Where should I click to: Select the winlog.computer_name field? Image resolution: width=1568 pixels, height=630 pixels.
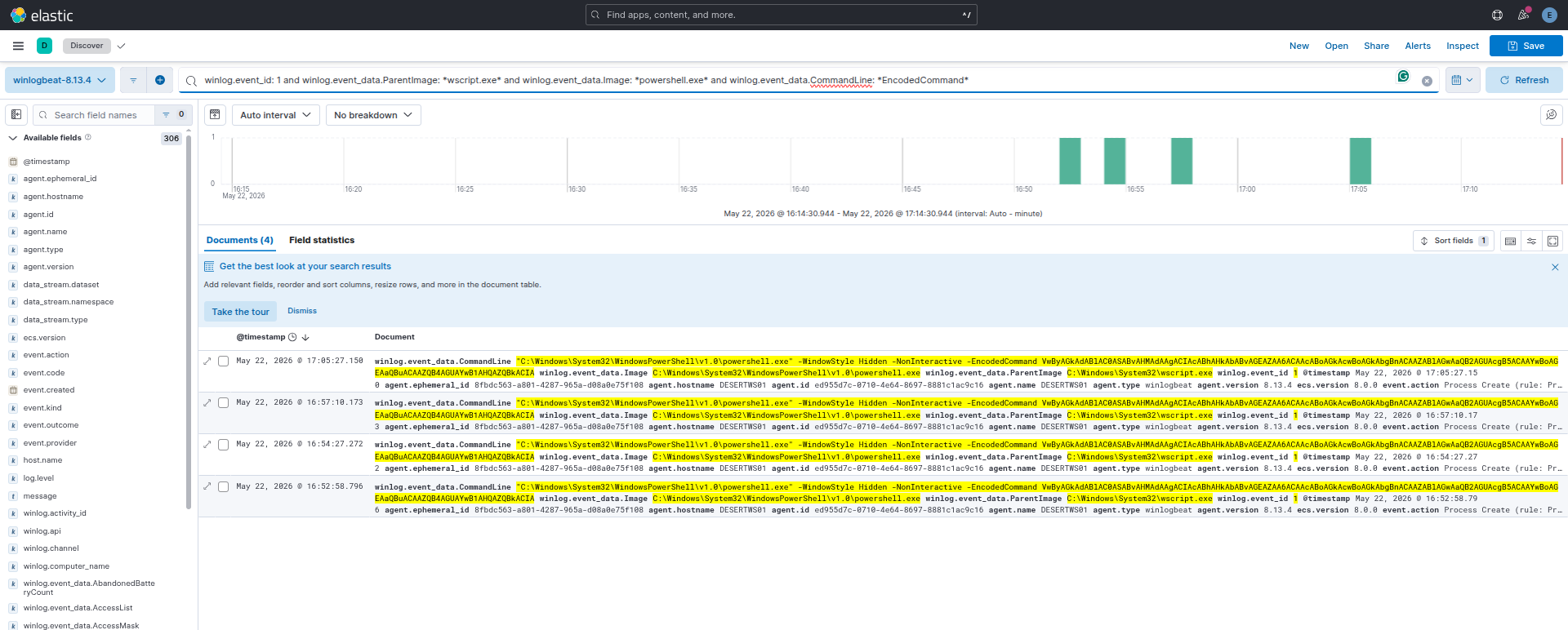tap(66, 566)
